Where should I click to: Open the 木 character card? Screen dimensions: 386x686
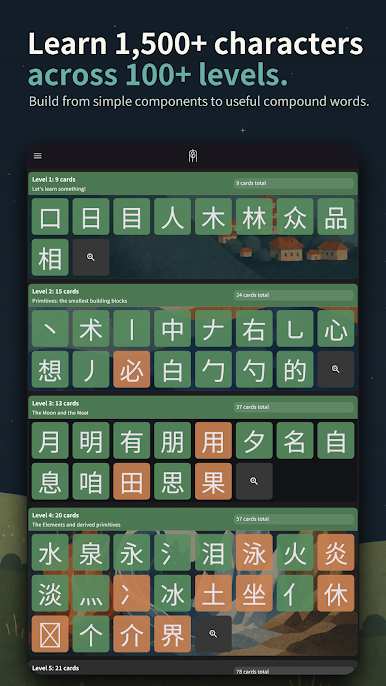(213, 217)
